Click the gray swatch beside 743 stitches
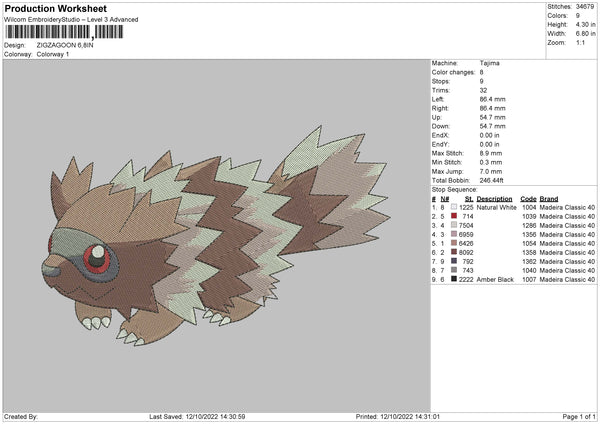The image size is (600, 424). pyautogui.click(x=454, y=270)
